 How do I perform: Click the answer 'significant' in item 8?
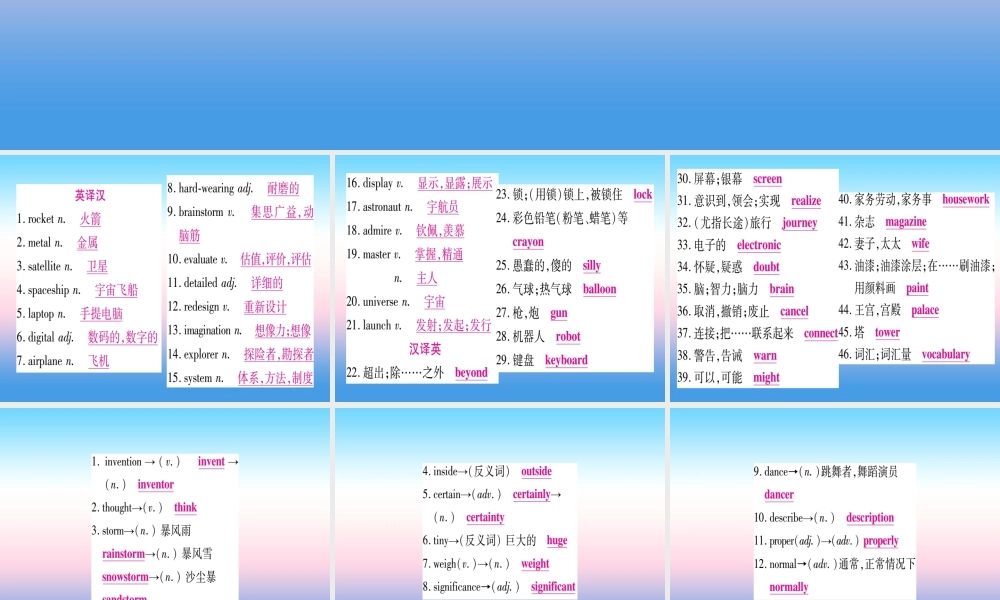(x=553, y=587)
